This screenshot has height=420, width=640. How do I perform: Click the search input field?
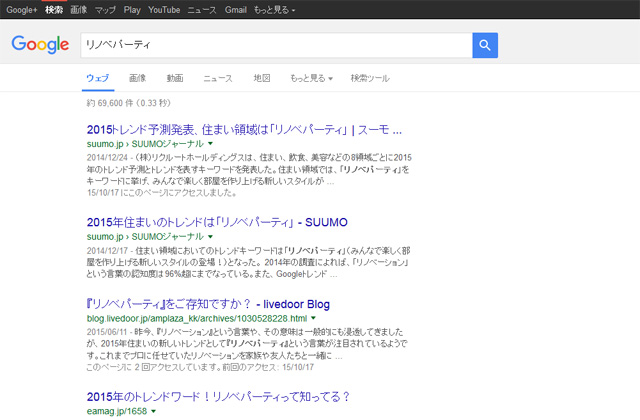point(275,45)
